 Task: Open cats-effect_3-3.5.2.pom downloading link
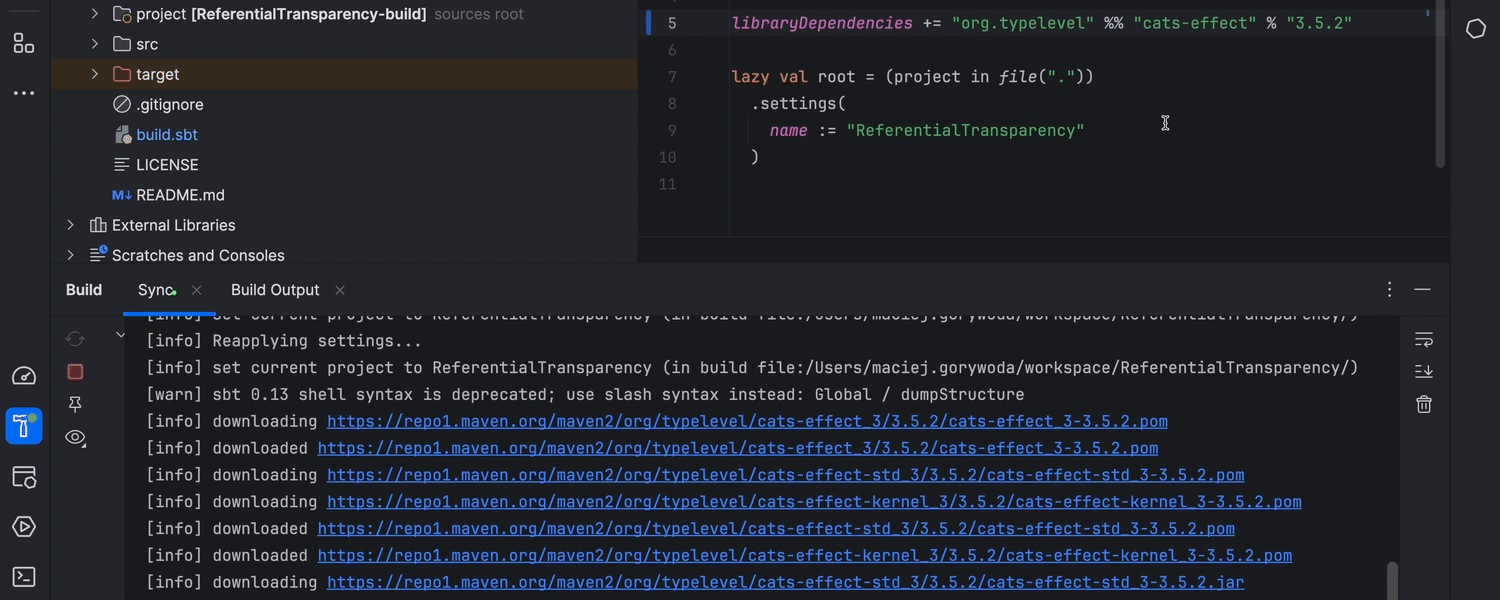(746, 421)
